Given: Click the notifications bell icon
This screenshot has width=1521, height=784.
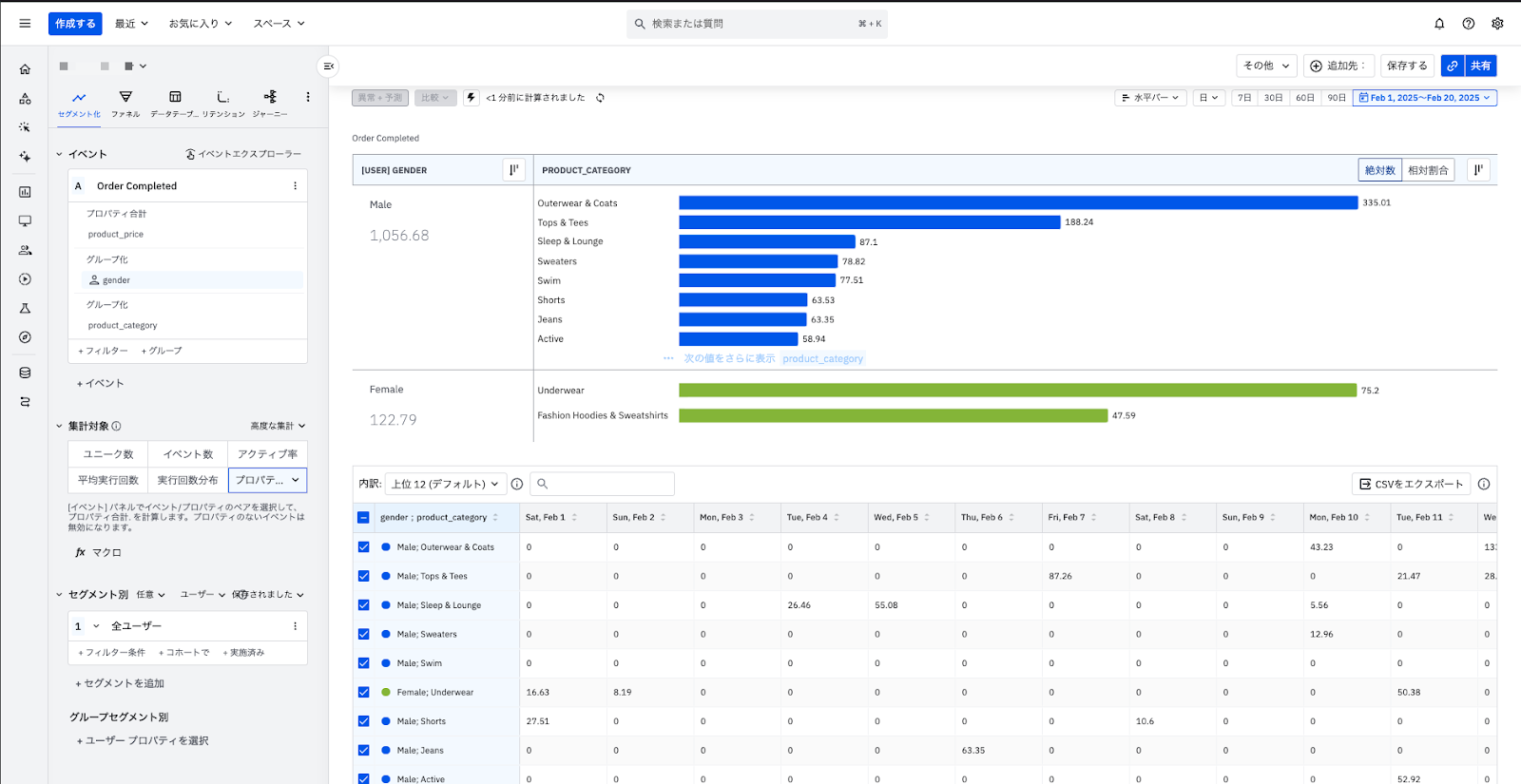Looking at the screenshot, I should click(x=1439, y=24).
